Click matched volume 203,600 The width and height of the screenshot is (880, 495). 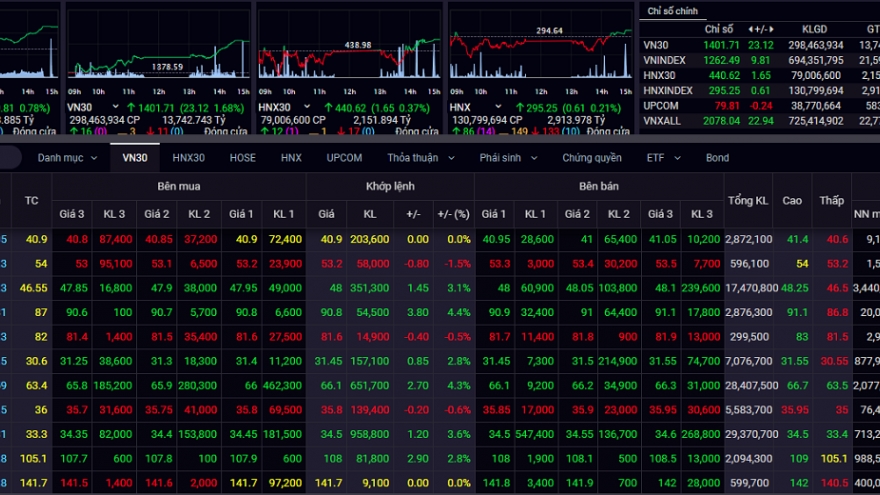point(369,239)
